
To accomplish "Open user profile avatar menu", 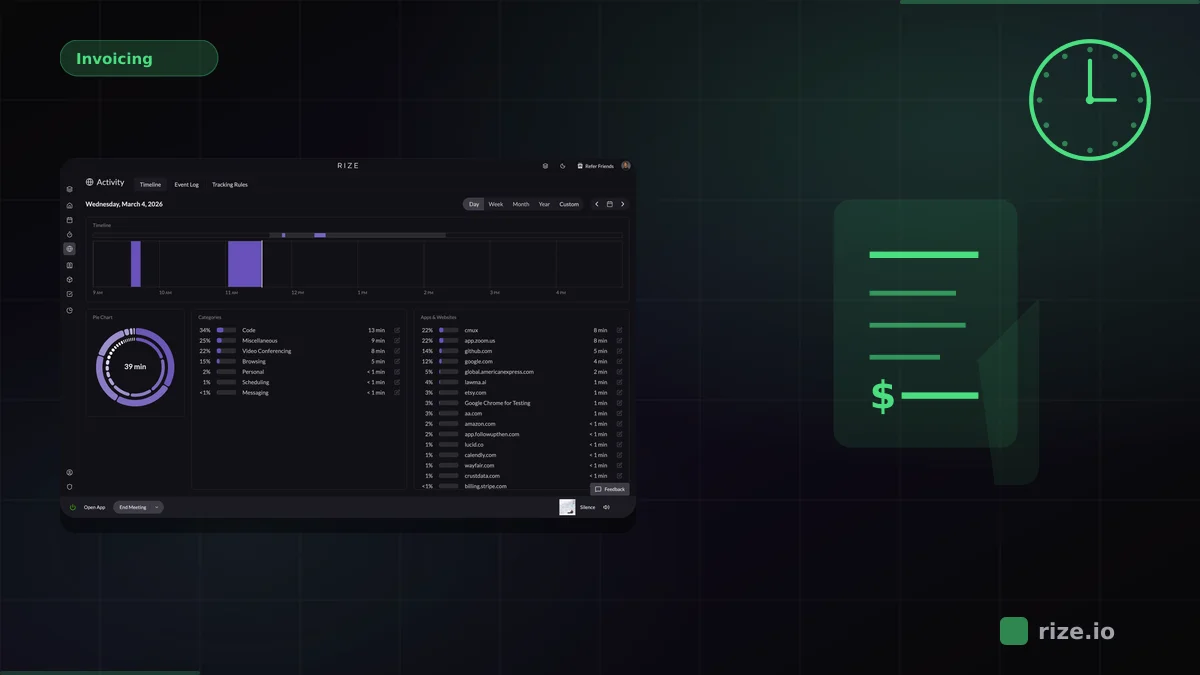I will (x=626, y=166).
